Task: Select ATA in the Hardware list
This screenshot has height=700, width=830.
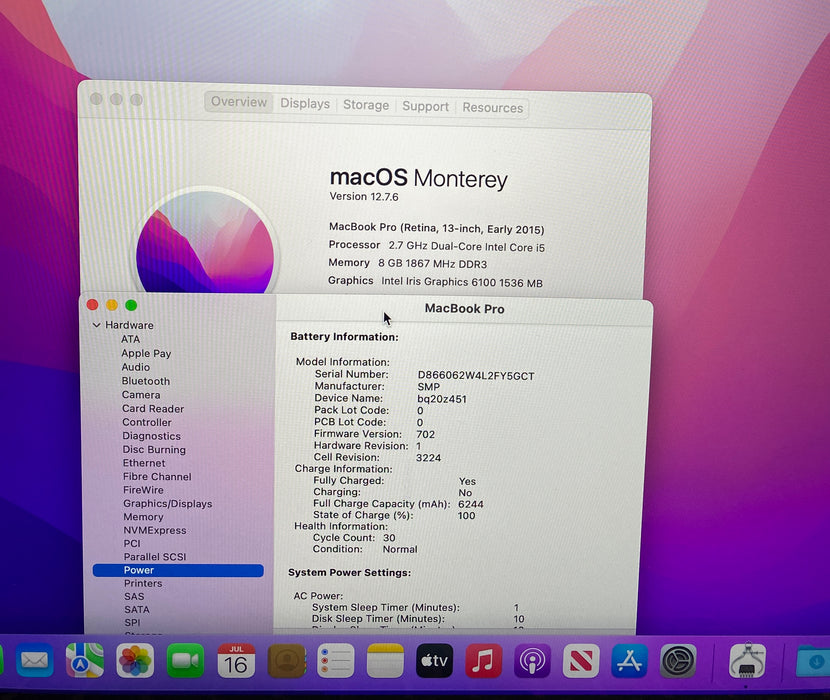Action: pyautogui.click(x=130, y=339)
